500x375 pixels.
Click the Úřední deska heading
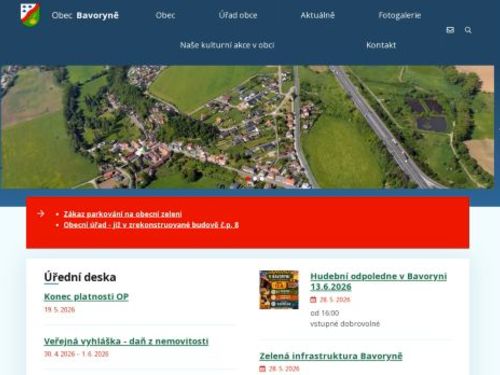(x=80, y=277)
